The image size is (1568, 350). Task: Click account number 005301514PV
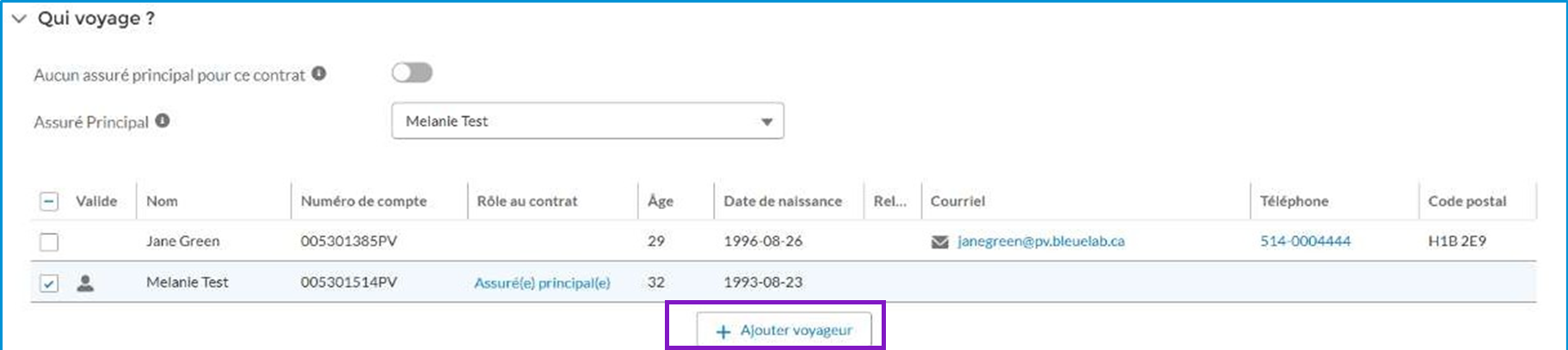[x=348, y=282]
